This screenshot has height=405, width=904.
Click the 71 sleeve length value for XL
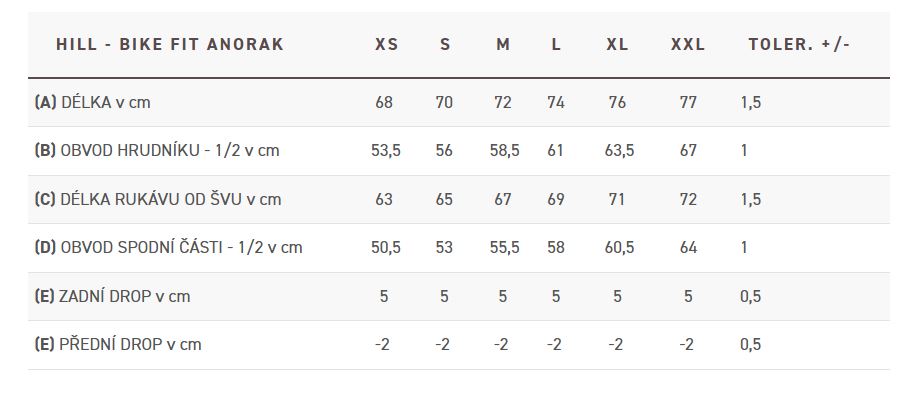[x=617, y=199]
